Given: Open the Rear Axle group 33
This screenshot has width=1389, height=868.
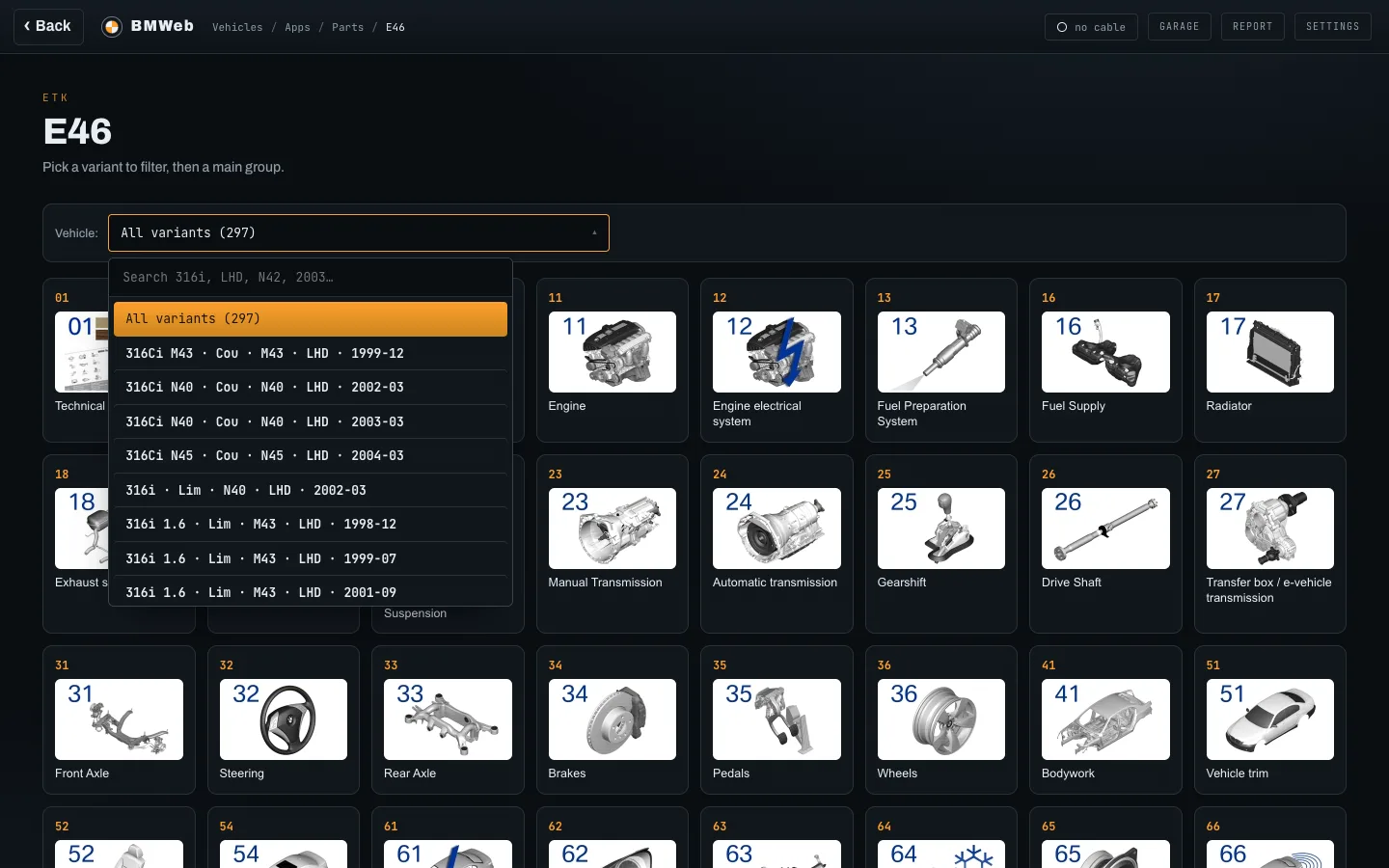Looking at the screenshot, I should point(448,720).
